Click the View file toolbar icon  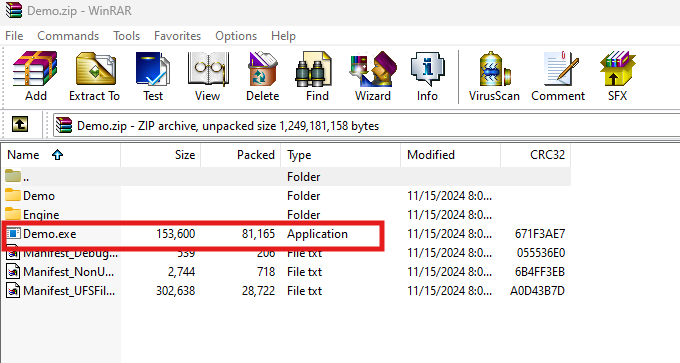pyautogui.click(x=207, y=76)
